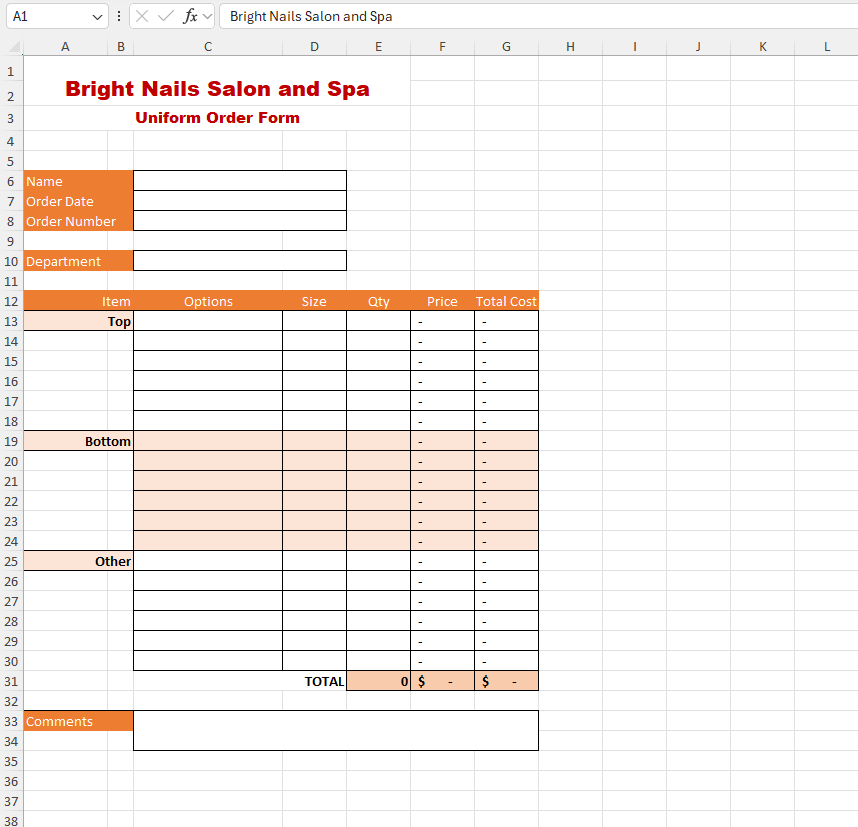Screen dimensions: 858x827
Task: Click the Options cell in the Top row
Action: click(x=208, y=321)
